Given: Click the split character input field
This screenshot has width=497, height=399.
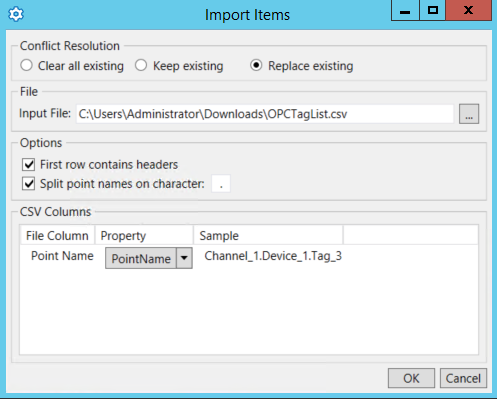Looking at the screenshot, I should [221, 184].
